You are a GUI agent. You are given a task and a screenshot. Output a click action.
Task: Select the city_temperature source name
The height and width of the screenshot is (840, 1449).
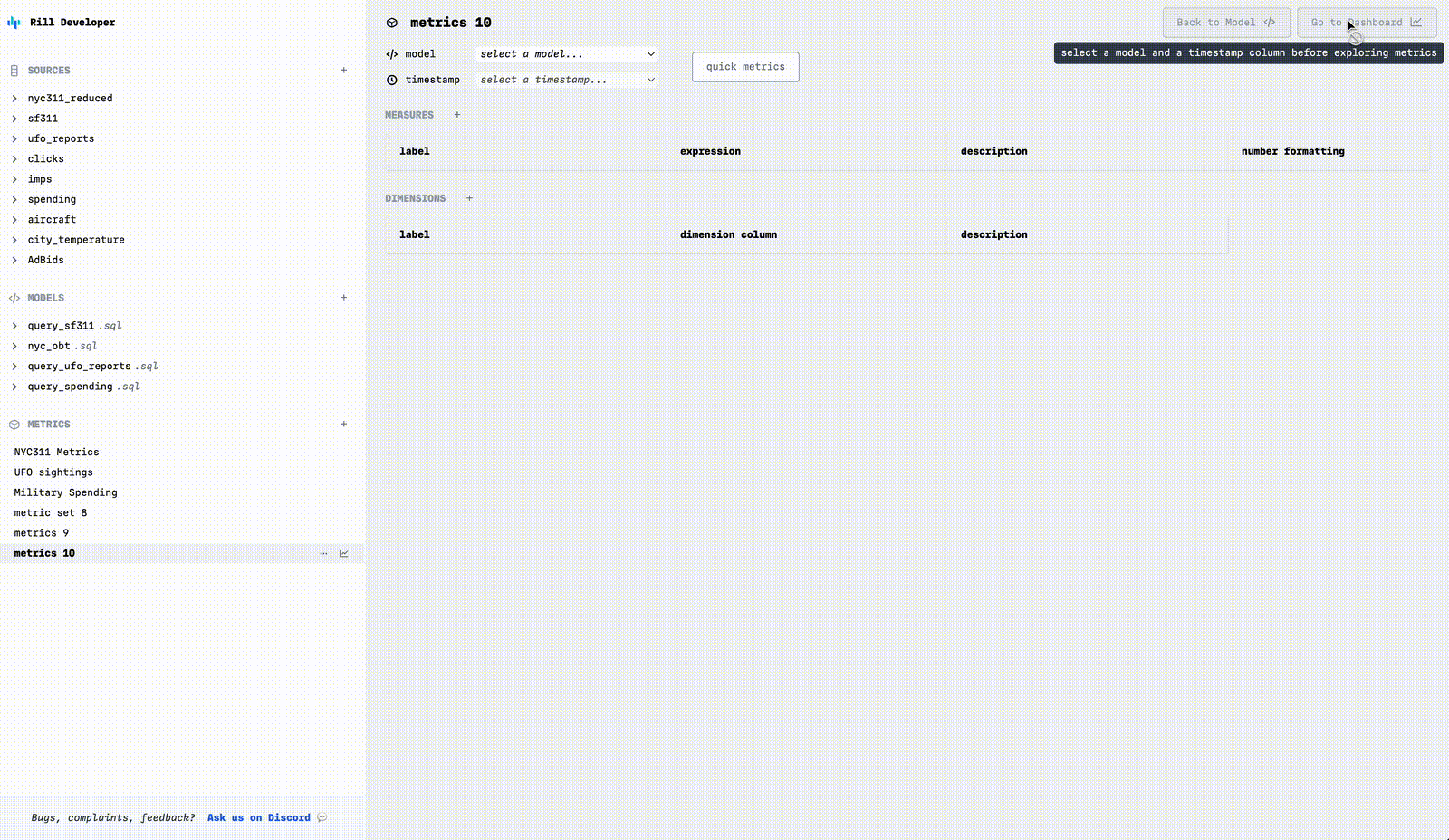point(76,240)
